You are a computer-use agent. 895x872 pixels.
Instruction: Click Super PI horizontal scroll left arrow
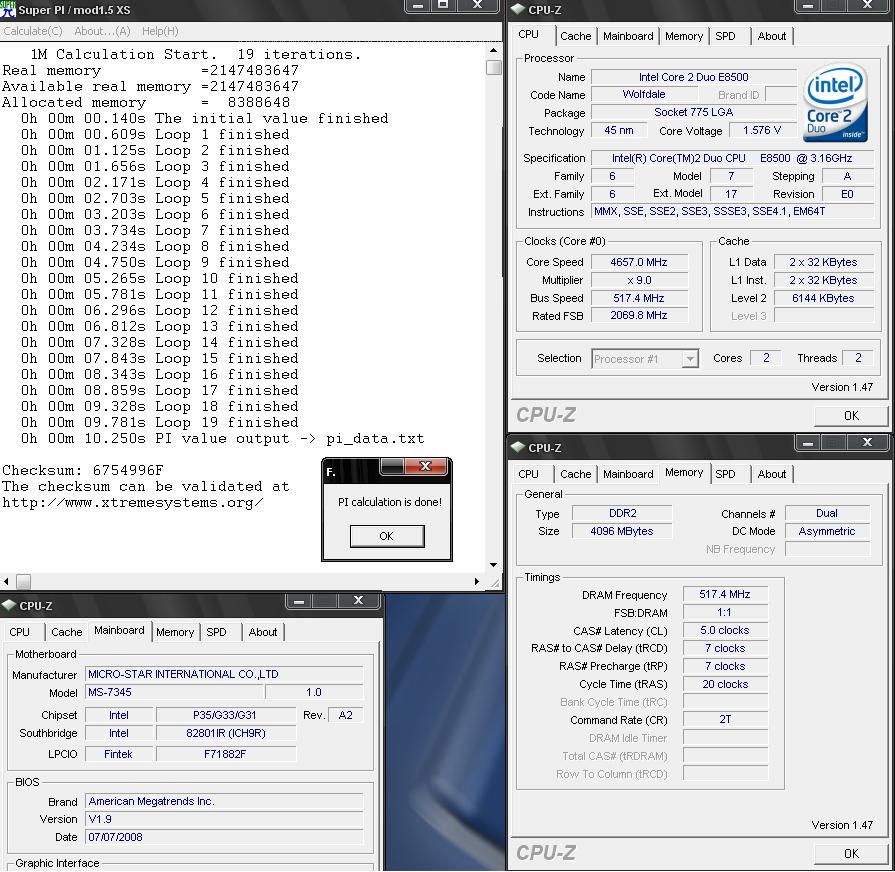pyautogui.click(x=6, y=582)
